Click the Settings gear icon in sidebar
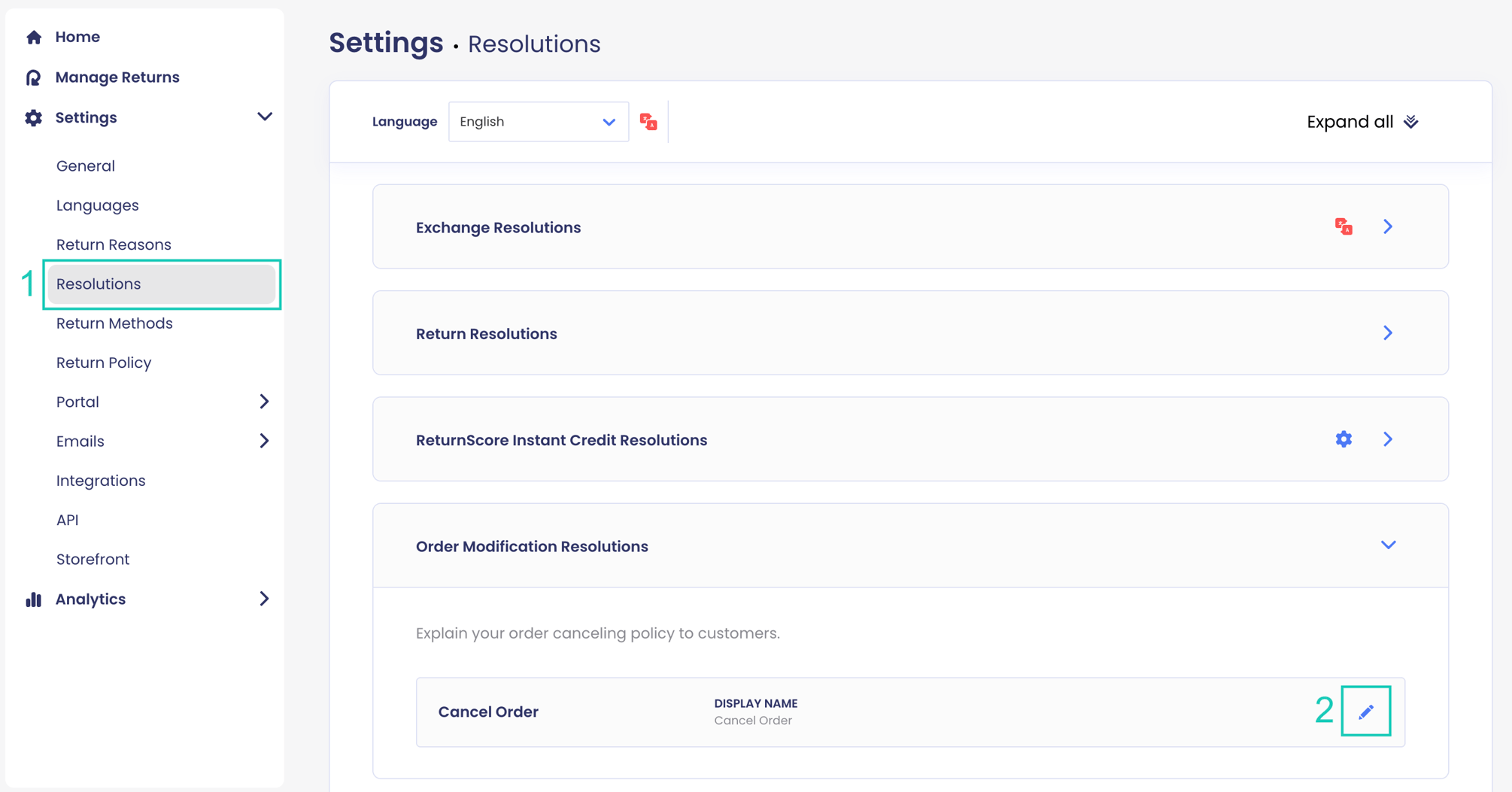Image resolution: width=1512 pixels, height=792 pixels. pos(33,117)
